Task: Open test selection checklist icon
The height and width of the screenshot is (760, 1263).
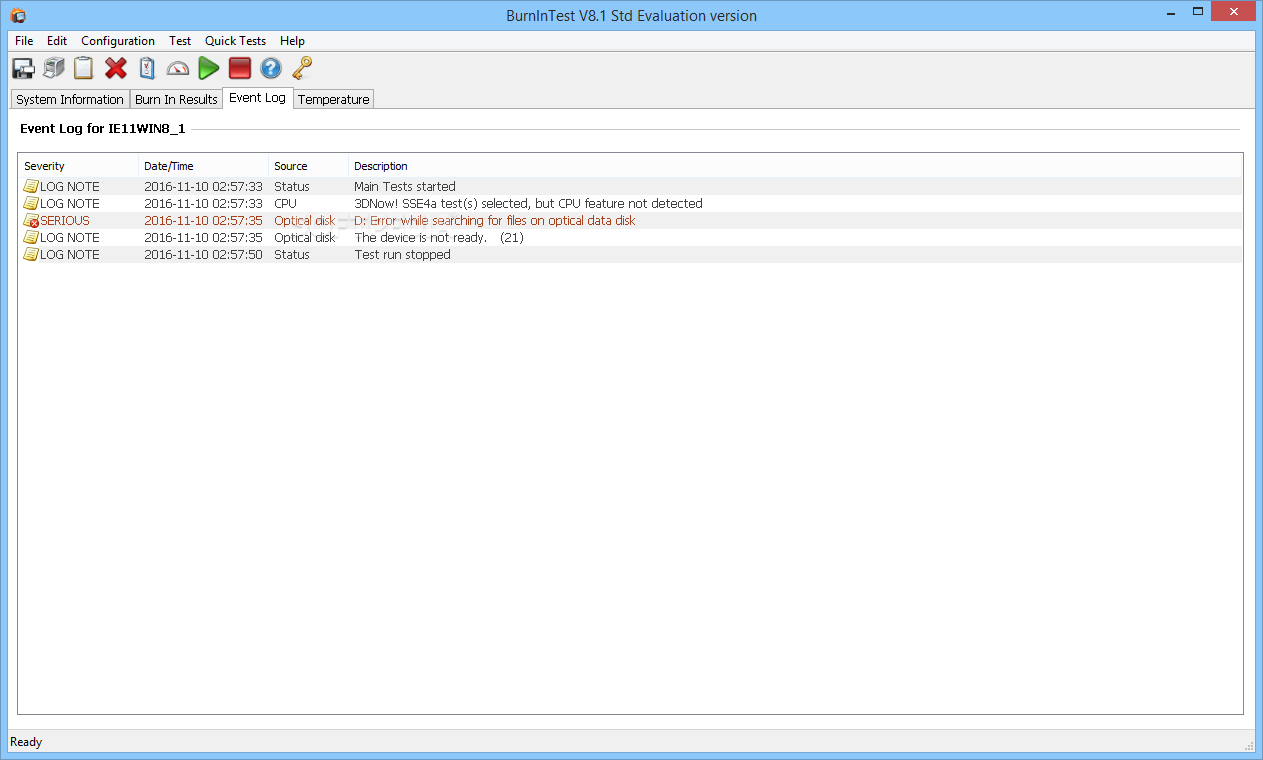Action: coord(147,68)
